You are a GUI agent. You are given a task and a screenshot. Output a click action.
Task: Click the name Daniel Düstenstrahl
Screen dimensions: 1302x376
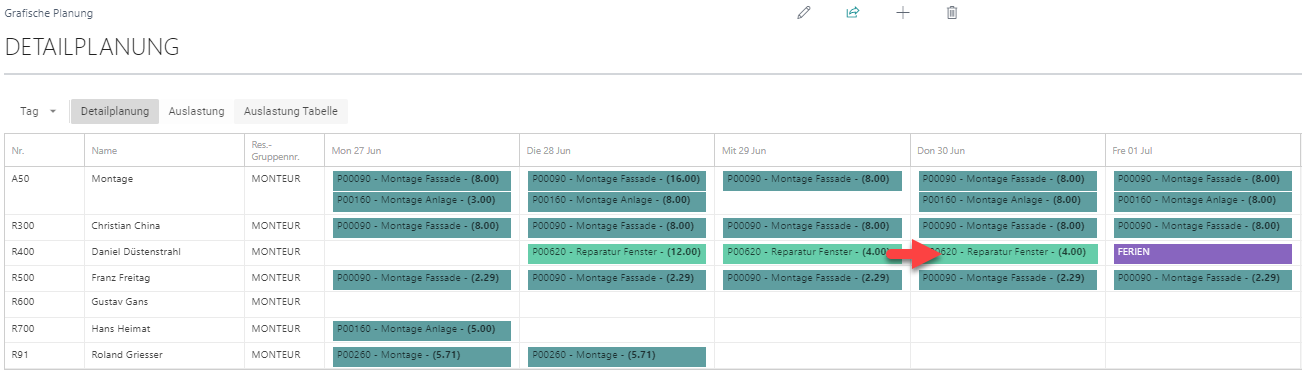[x=136, y=252]
